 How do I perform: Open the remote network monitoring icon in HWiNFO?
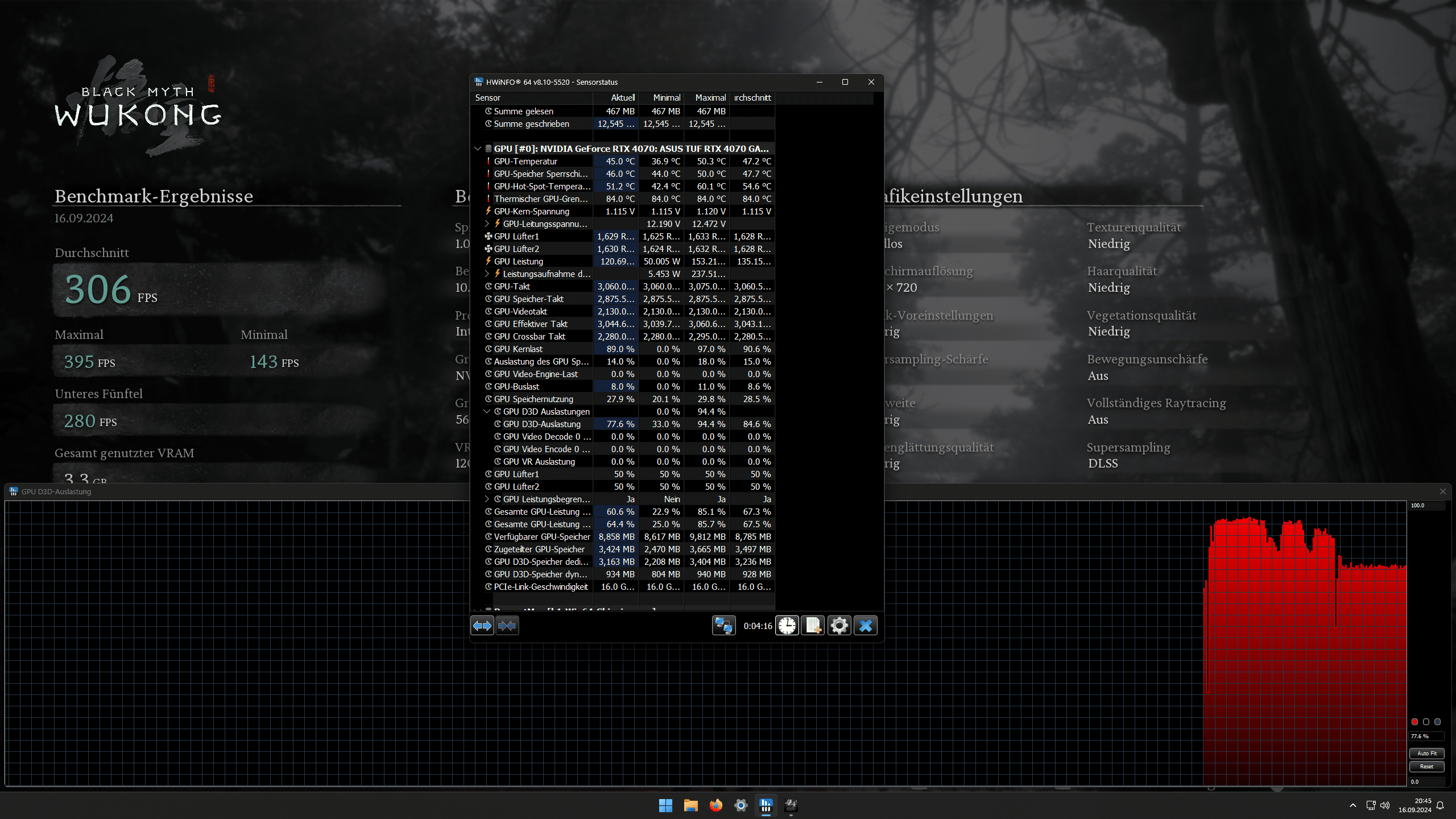pyautogui.click(x=723, y=626)
